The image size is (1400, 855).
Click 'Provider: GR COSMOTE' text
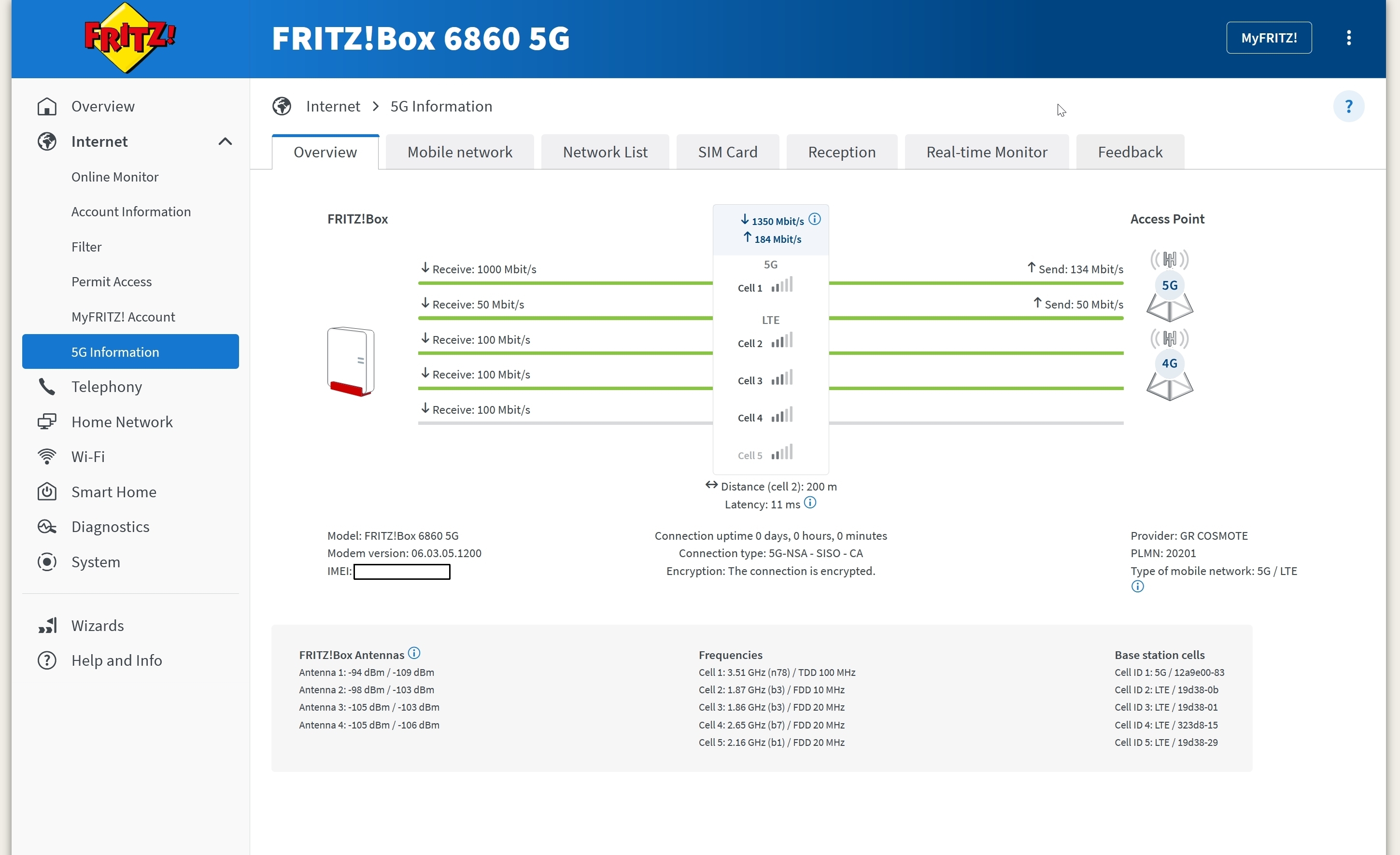coord(1189,536)
